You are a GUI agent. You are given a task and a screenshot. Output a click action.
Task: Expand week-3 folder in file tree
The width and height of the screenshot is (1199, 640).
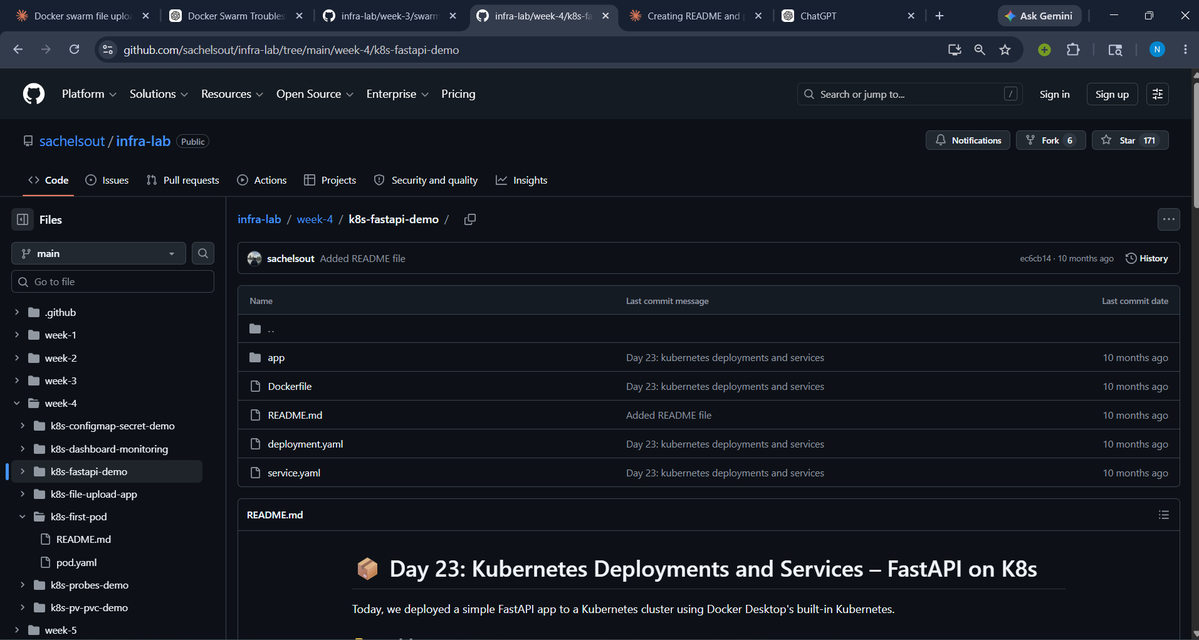point(17,381)
